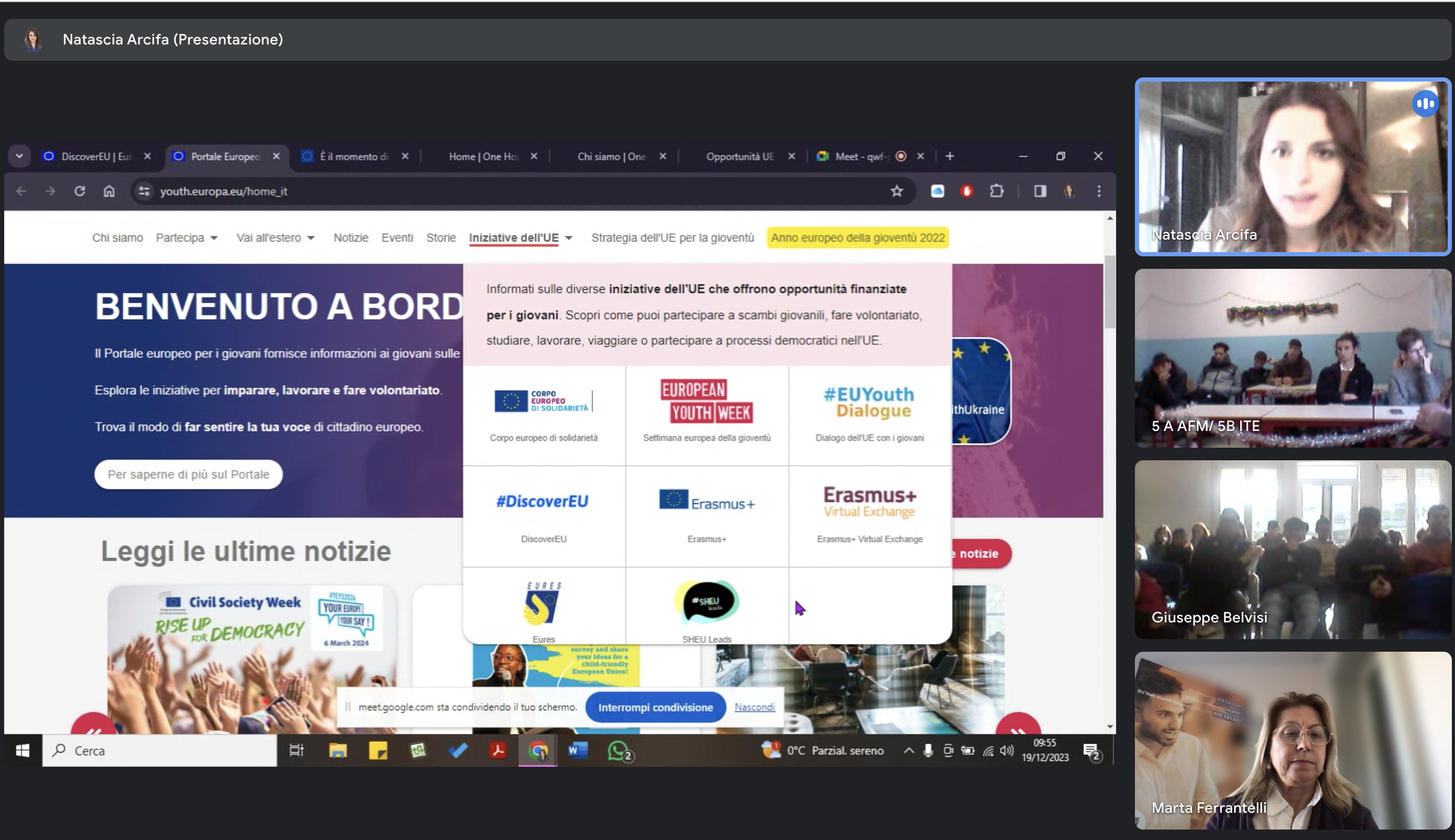
Task: Open the tab search dropdown arrow
Action: coord(19,156)
